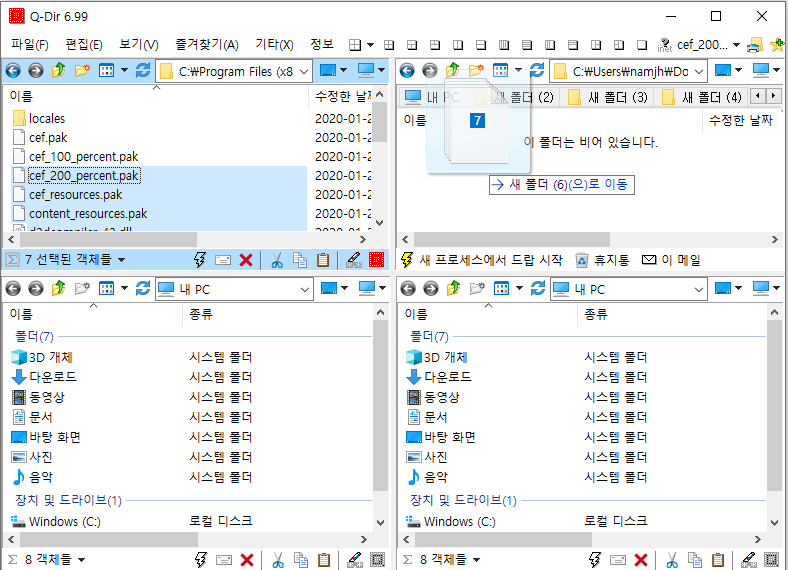The height and width of the screenshot is (570, 788).
Task: Expand bottom-left 8 객체들 dropdown
Action: 81,559
